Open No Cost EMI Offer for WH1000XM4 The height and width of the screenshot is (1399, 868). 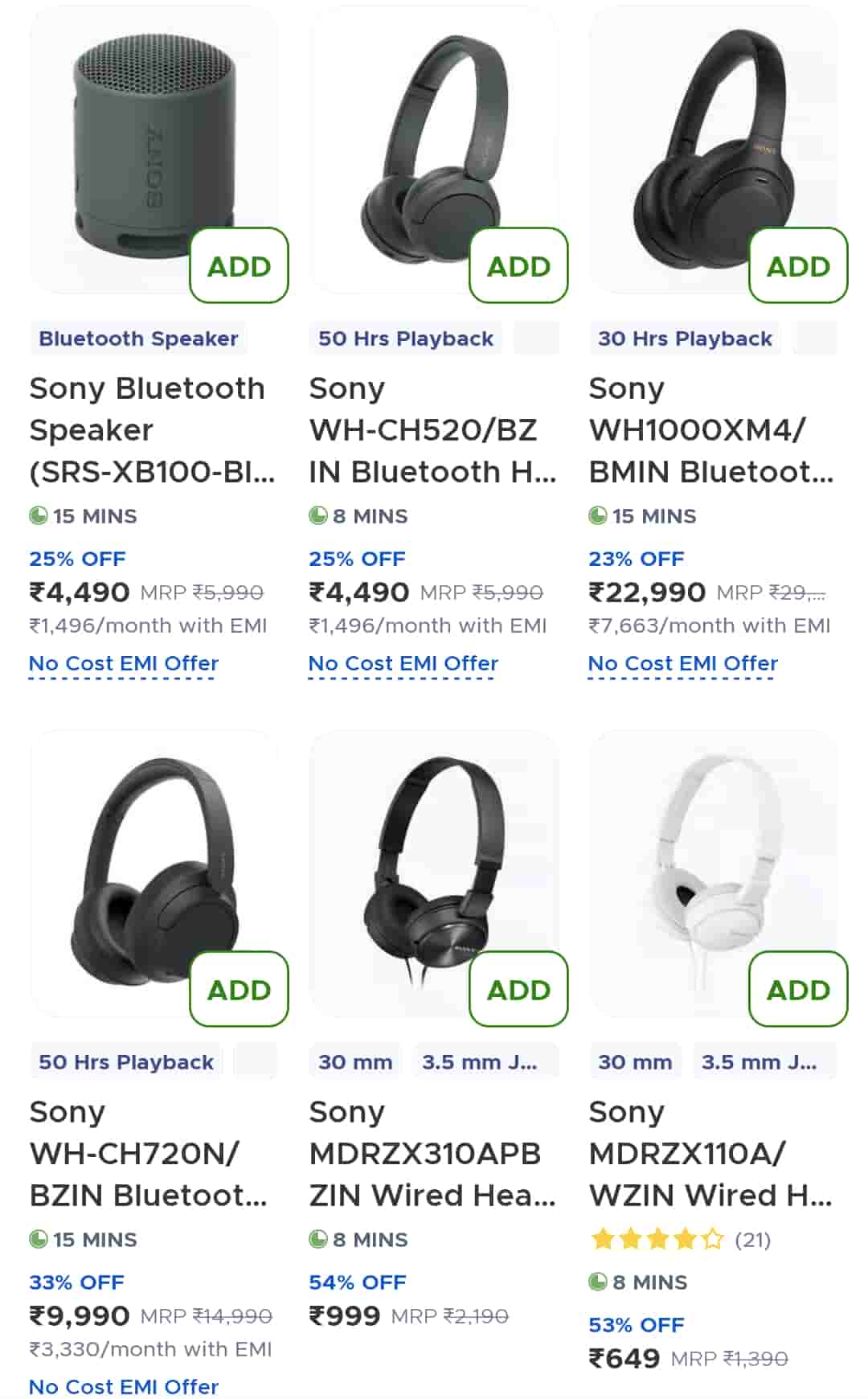[683, 663]
